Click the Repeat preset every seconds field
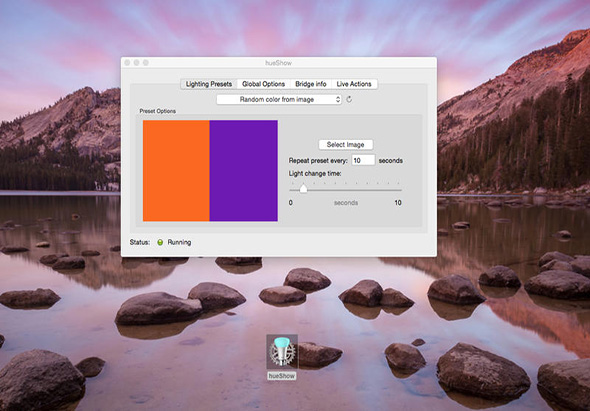The width and height of the screenshot is (590, 411). [x=363, y=160]
